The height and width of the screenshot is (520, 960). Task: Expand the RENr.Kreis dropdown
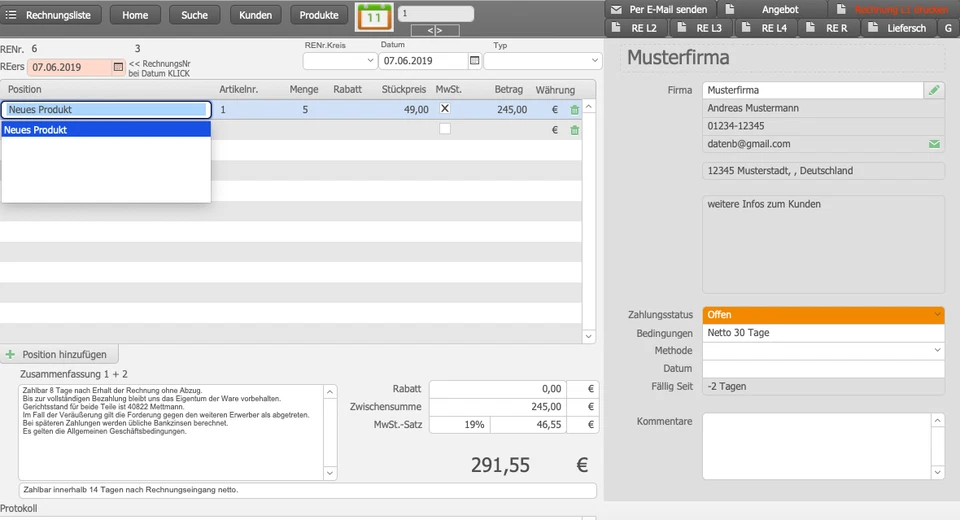pos(338,61)
